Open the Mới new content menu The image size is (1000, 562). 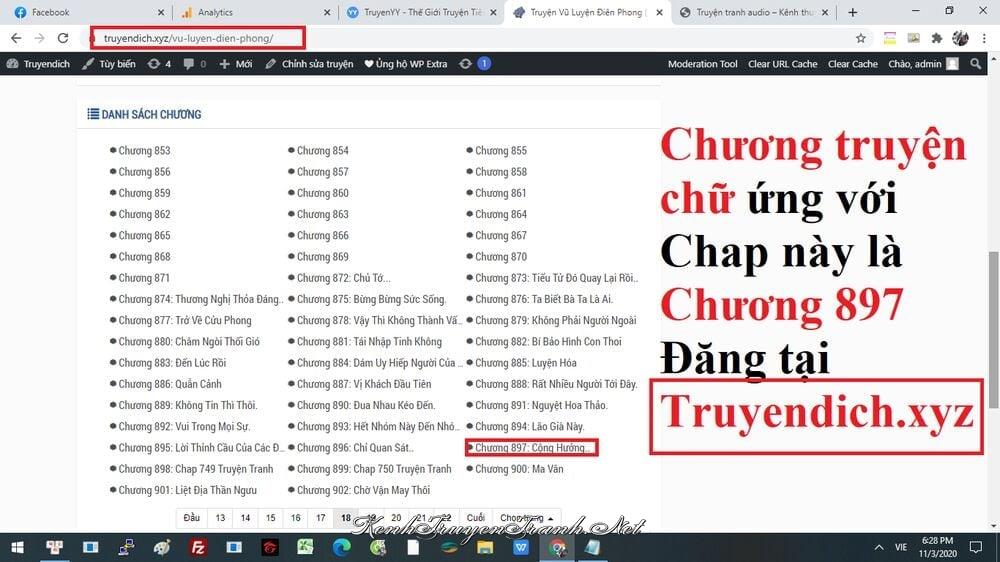236,64
